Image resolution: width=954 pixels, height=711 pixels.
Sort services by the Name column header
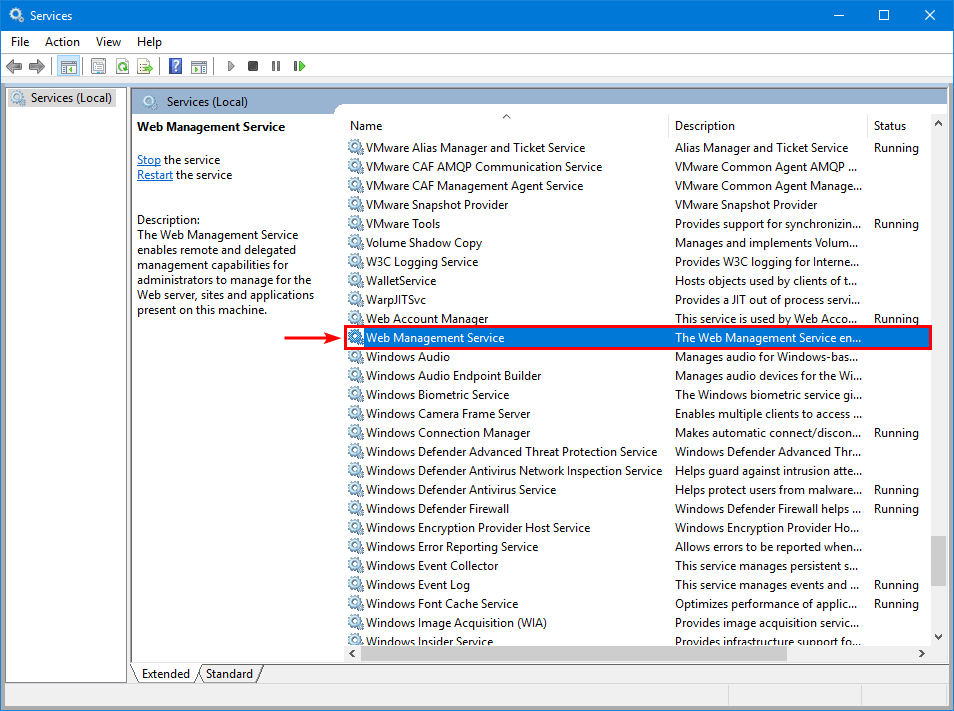[x=366, y=126]
